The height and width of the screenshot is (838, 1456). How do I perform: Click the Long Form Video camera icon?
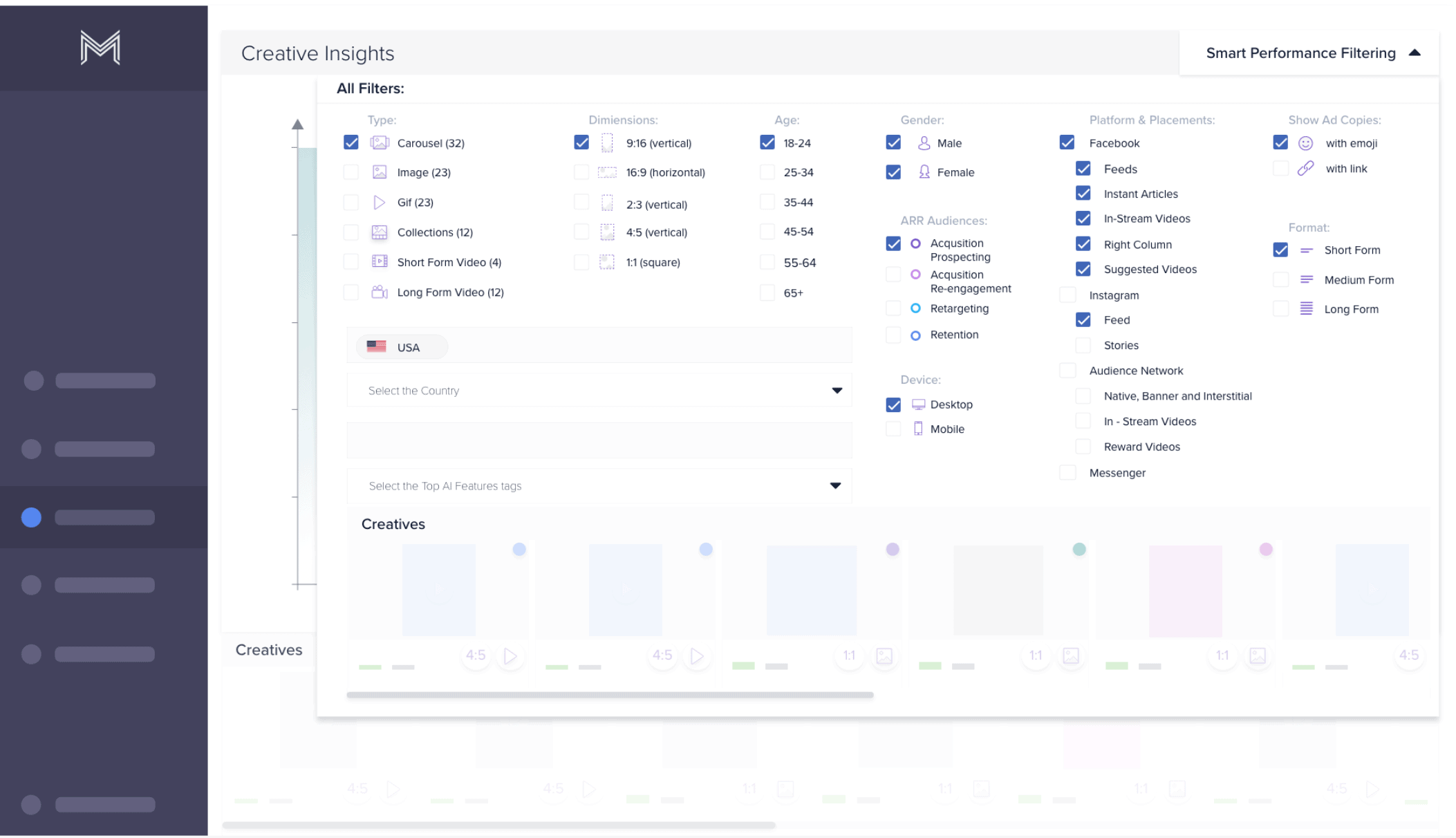[380, 292]
